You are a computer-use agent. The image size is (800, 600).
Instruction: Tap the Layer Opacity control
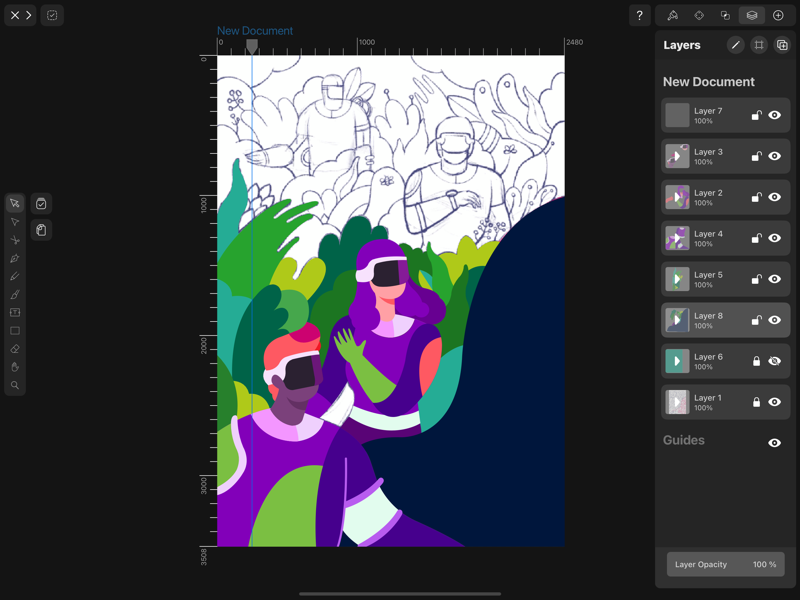click(x=726, y=564)
